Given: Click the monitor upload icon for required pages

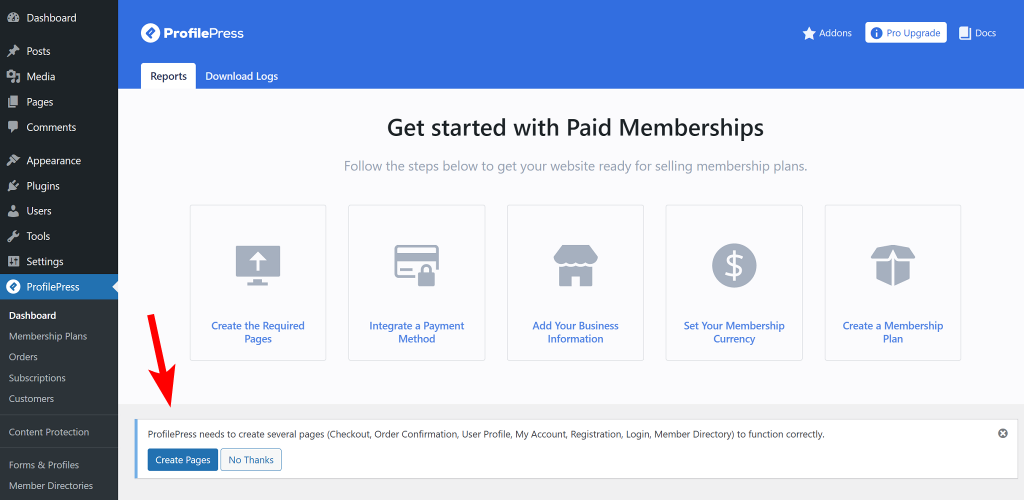Looking at the screenshot, I should coord(258,265).
